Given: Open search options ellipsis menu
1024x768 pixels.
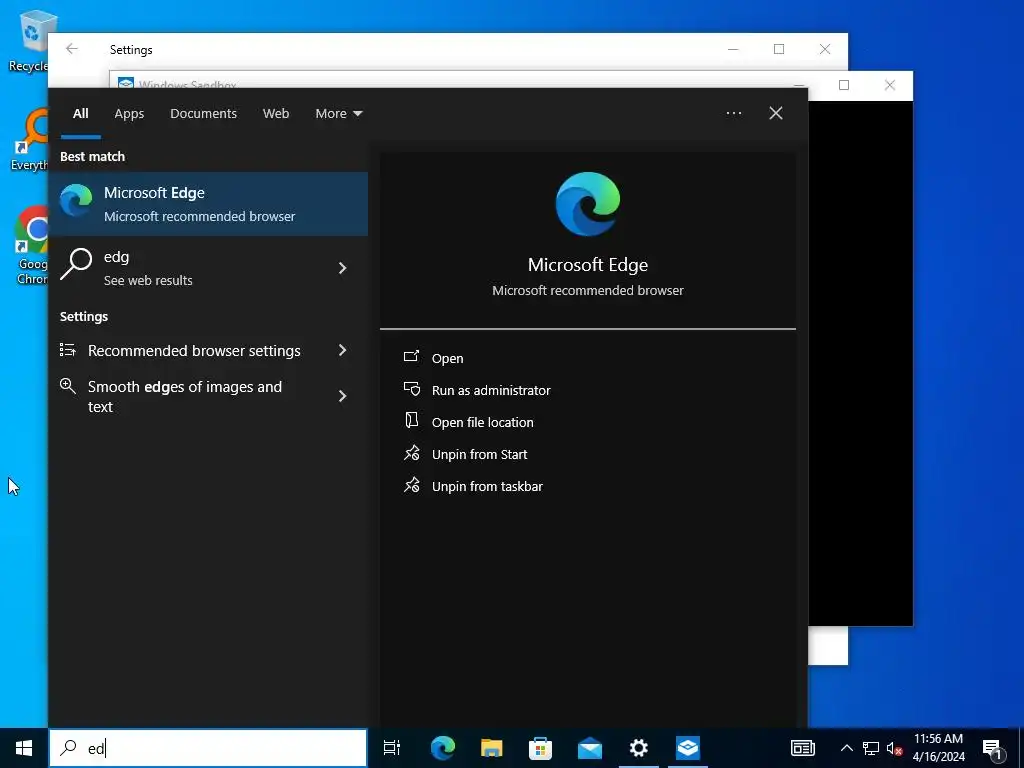Looking at the screenshot, I should coord(734,113).
